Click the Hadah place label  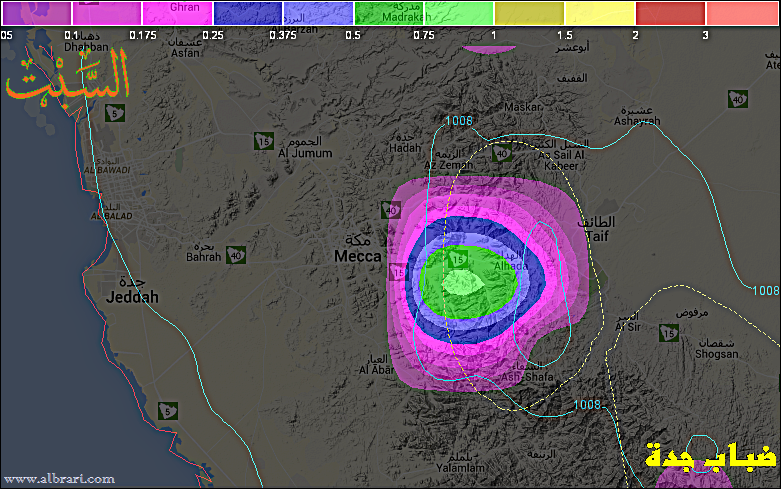tap(405, 148)
